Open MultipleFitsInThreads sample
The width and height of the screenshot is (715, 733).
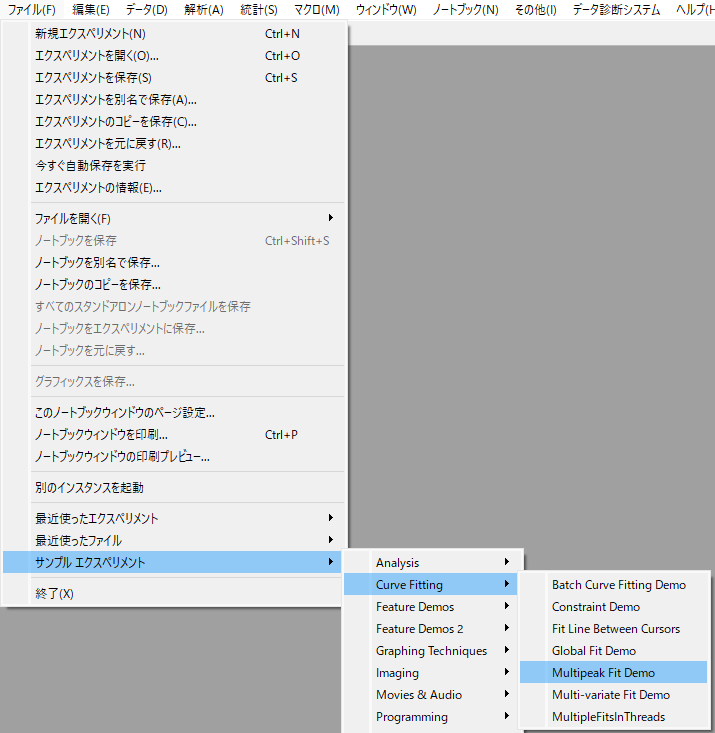coord(614,716)
